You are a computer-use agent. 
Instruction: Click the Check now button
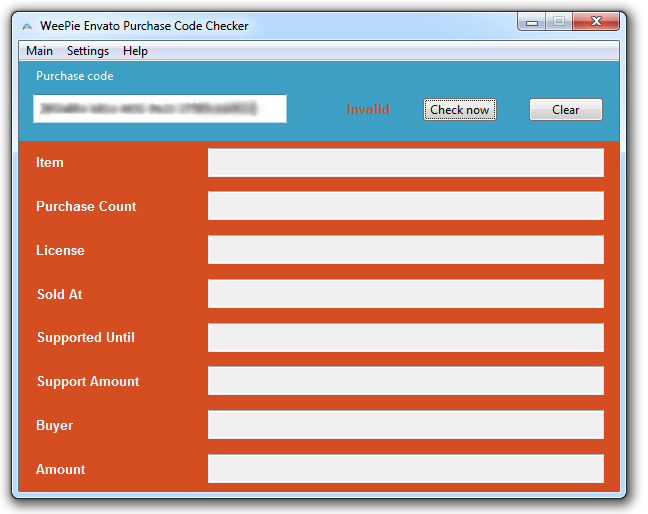coord(460,109)
